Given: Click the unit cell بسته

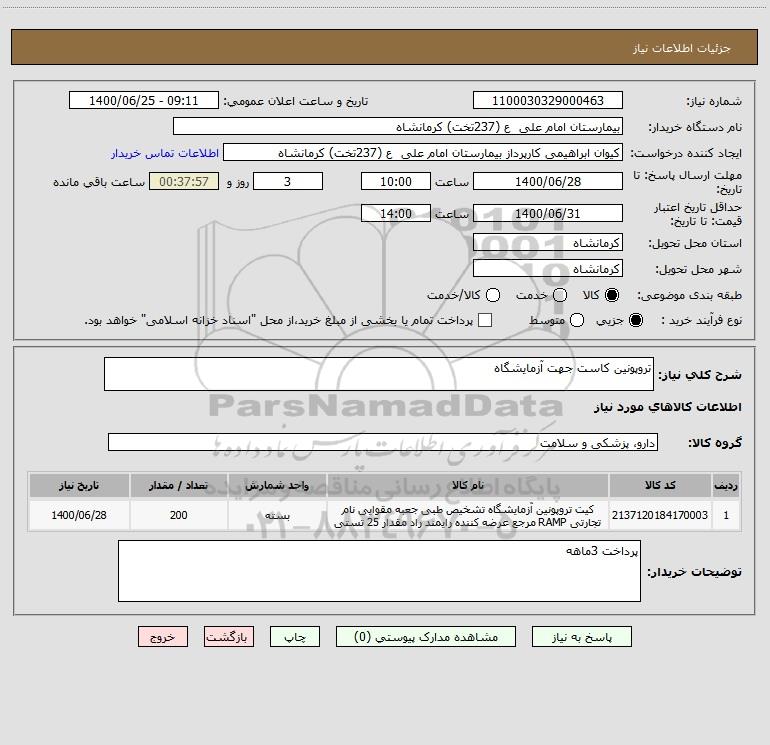Looking at the screenshot, I should click(x=277, y=515).
